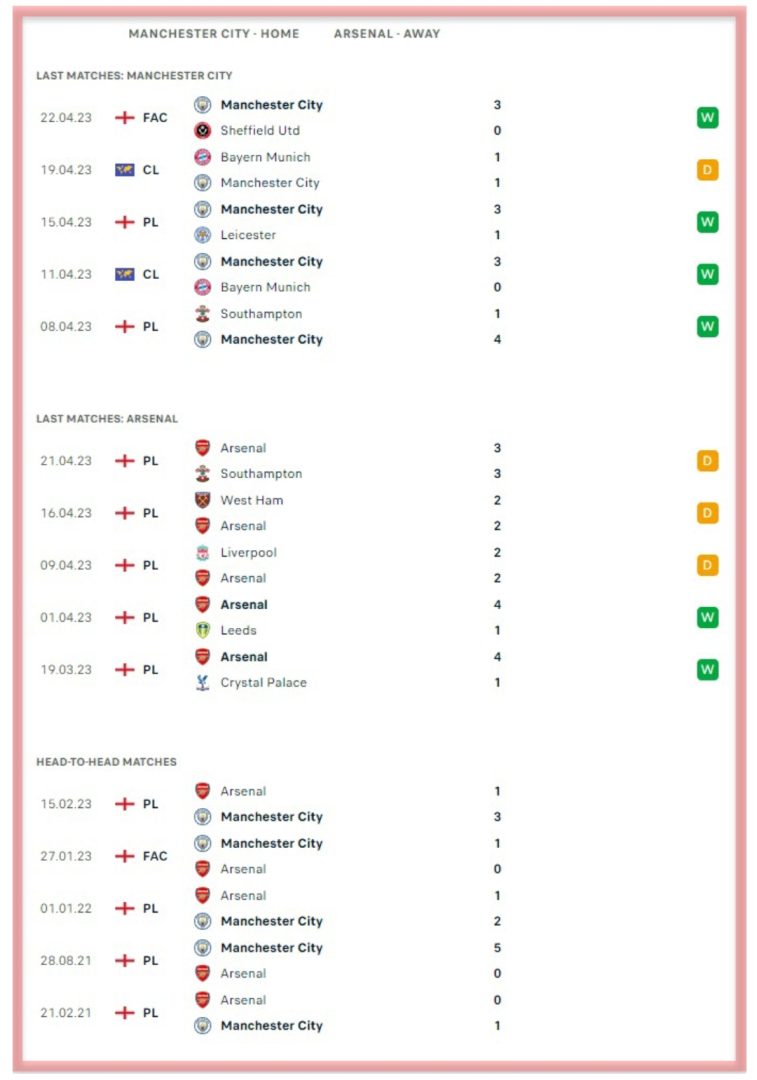The image size is (757, 1080).
Task: Click the Southampton crest in 08.04.23 match
Action: (x=203, y=313)
